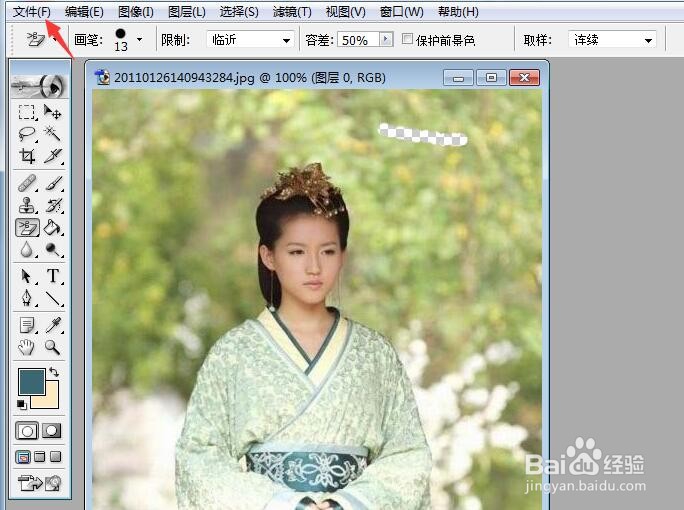Open the 选择(S) menu

coord(239,12)
